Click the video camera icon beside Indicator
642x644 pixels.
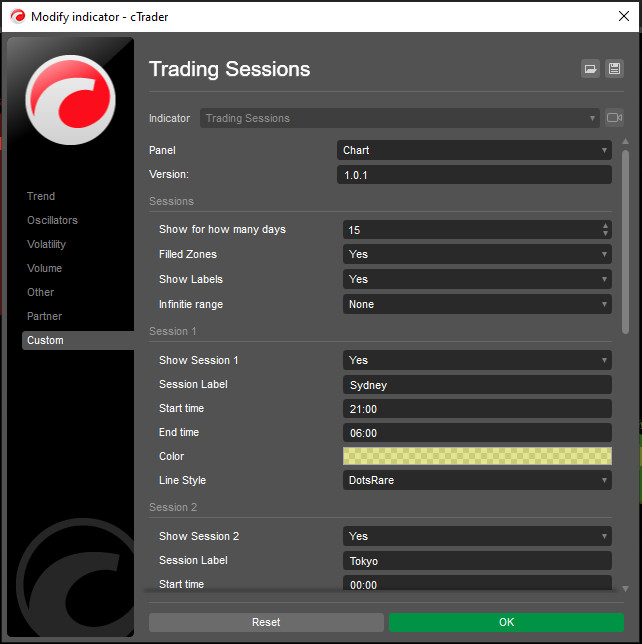tap(614, 118)
